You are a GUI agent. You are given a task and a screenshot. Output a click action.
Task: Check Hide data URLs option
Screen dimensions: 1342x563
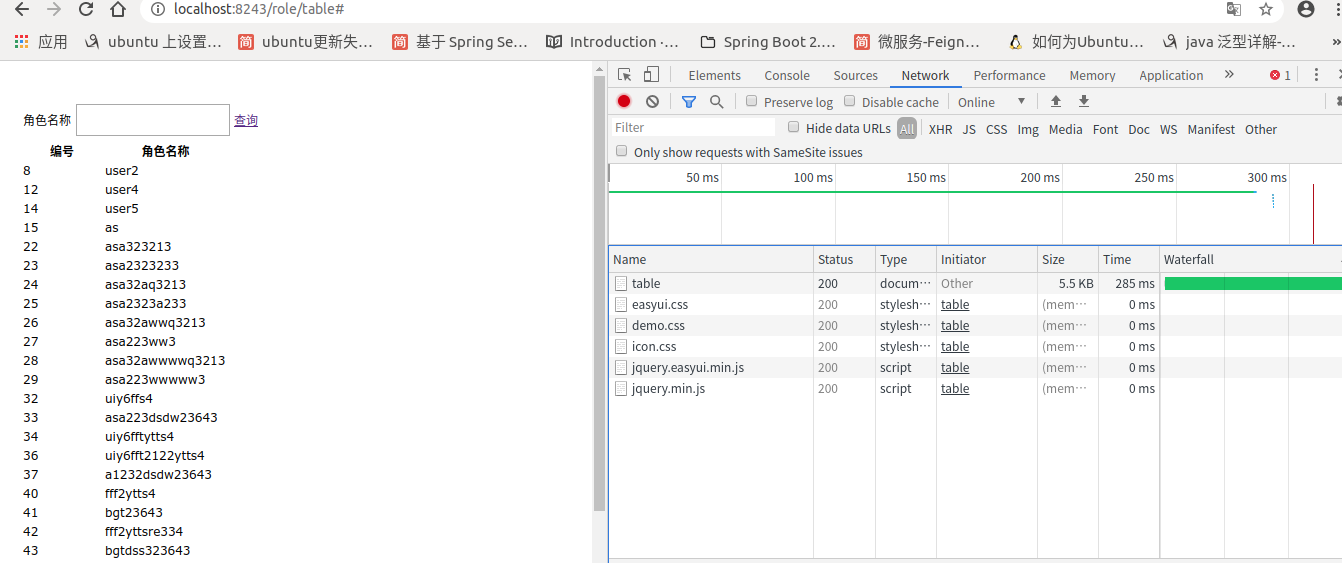tap(794, 127)
